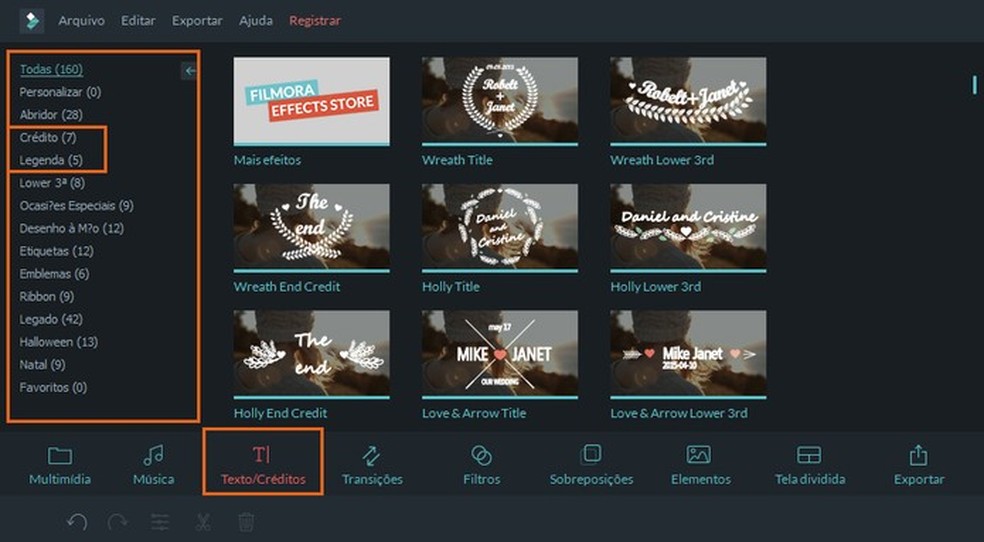Select the Holly Lower 3rd thumbnail
The image size is (984, 542).
(688, 228)
